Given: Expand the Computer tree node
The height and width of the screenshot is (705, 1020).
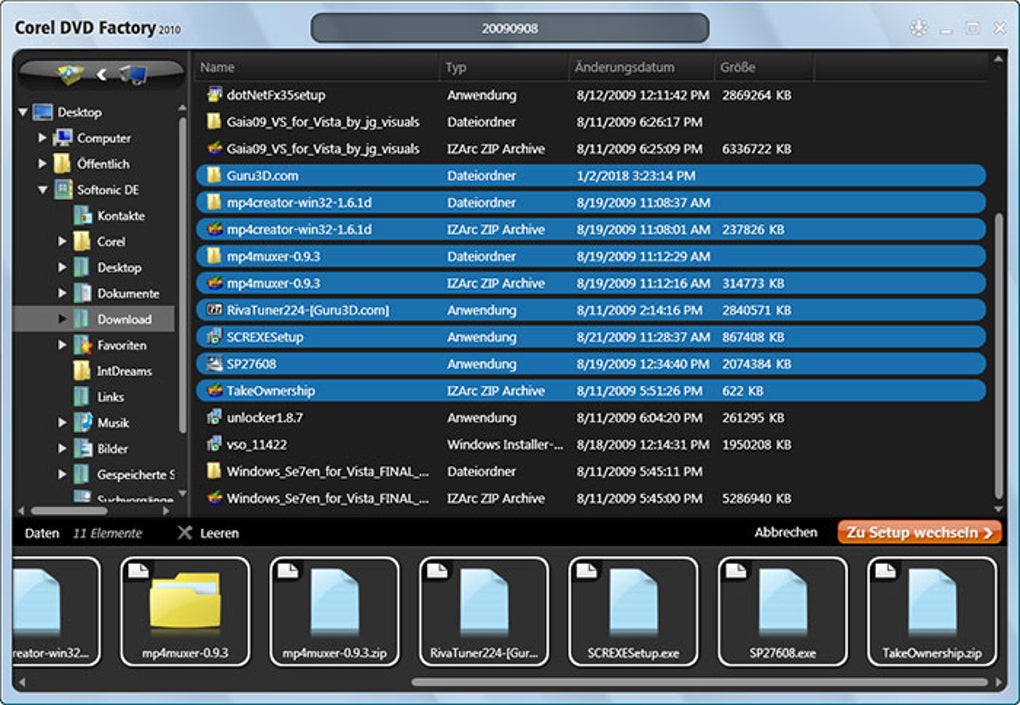Looking at the screenshot, I should click(42, 138).
